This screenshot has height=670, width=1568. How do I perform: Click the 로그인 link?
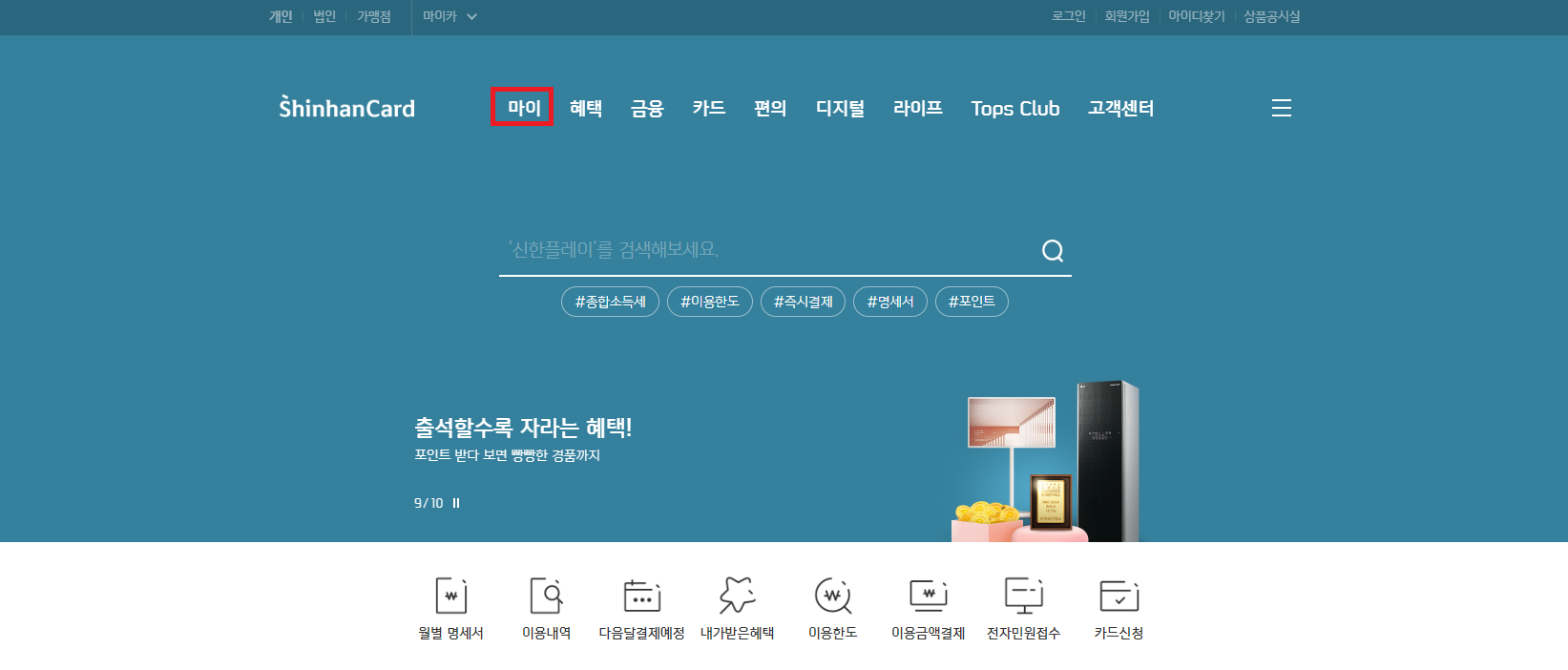pos(1069,16)
